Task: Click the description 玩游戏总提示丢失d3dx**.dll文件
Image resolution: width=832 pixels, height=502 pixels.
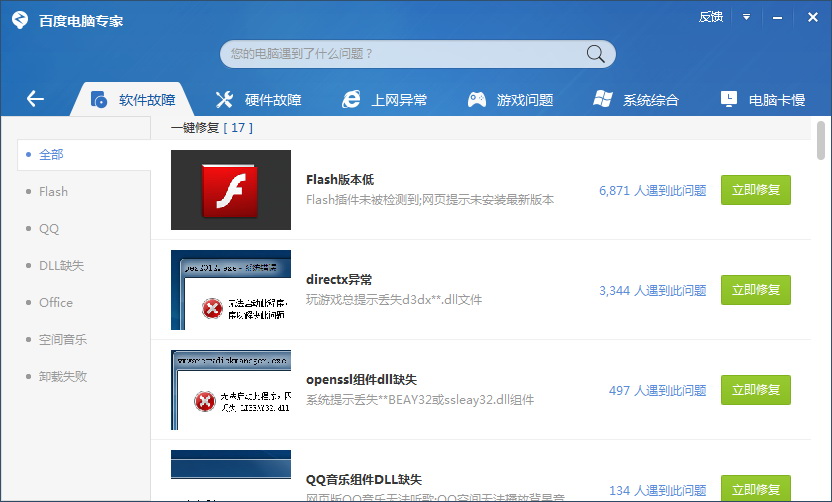Action: [394, 300]
